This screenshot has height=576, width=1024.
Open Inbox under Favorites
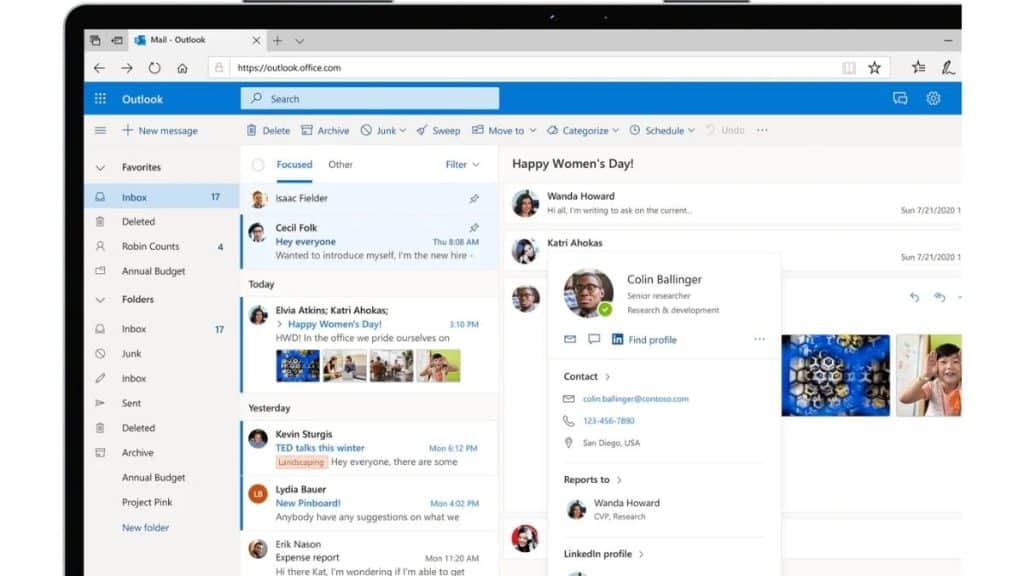[162, 197]
